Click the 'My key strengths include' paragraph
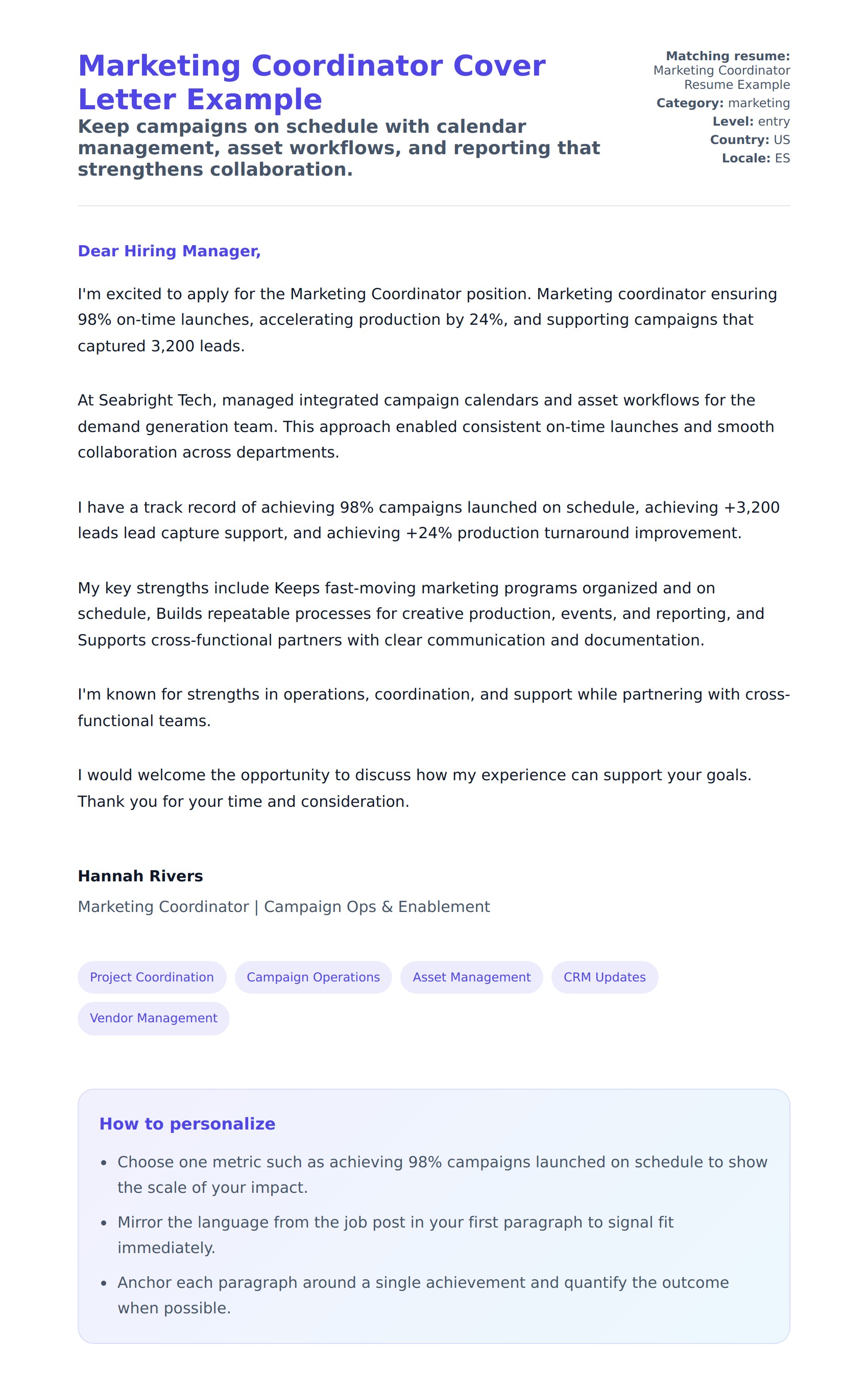This screenshot has width=868, height=1393. (x=420, y=614)
